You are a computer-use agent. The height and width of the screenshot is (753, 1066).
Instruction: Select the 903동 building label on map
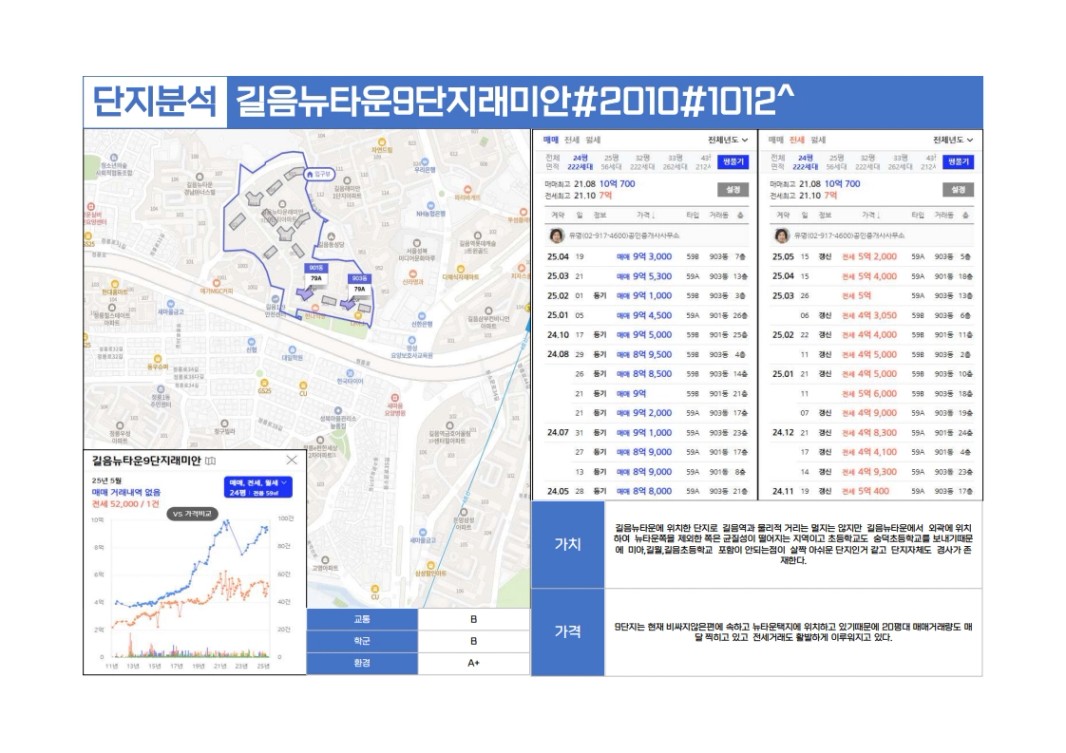coord(360,278)
